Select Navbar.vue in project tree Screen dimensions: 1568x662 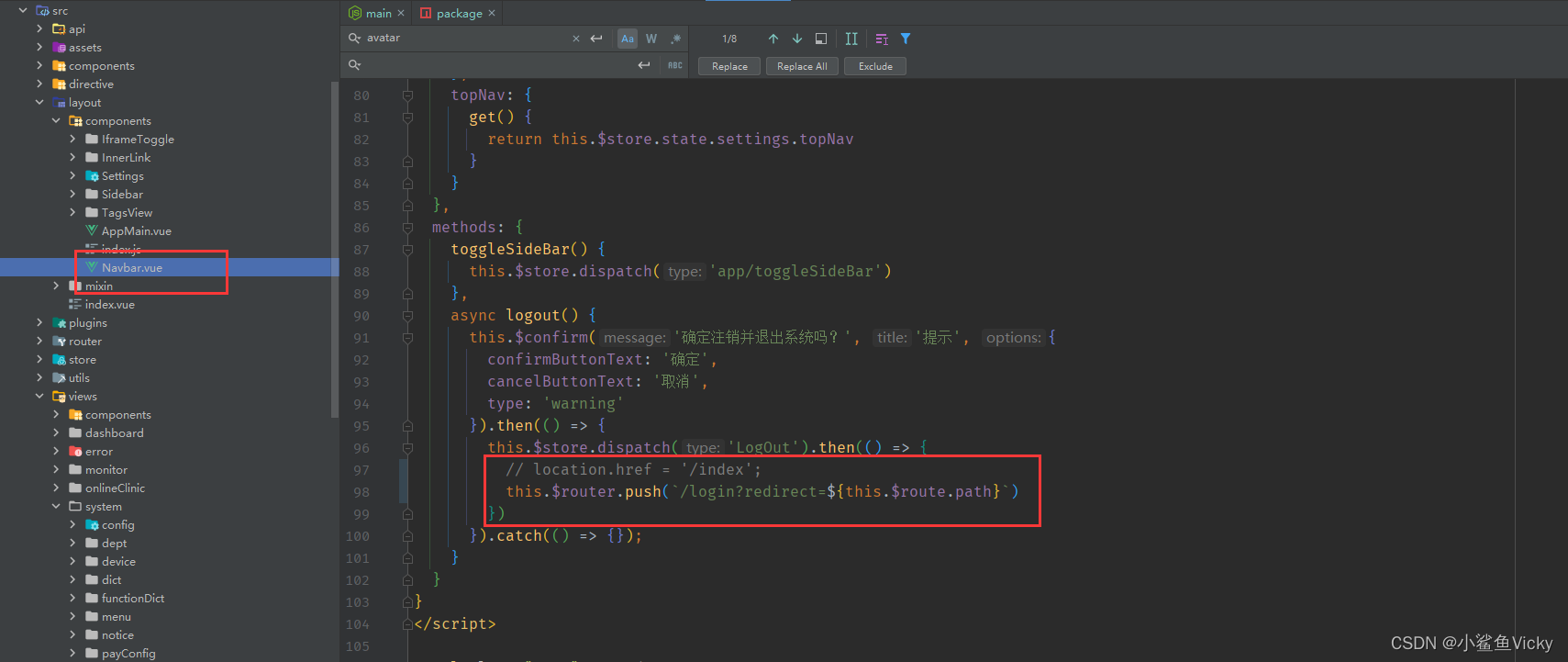tap(131, 267)
